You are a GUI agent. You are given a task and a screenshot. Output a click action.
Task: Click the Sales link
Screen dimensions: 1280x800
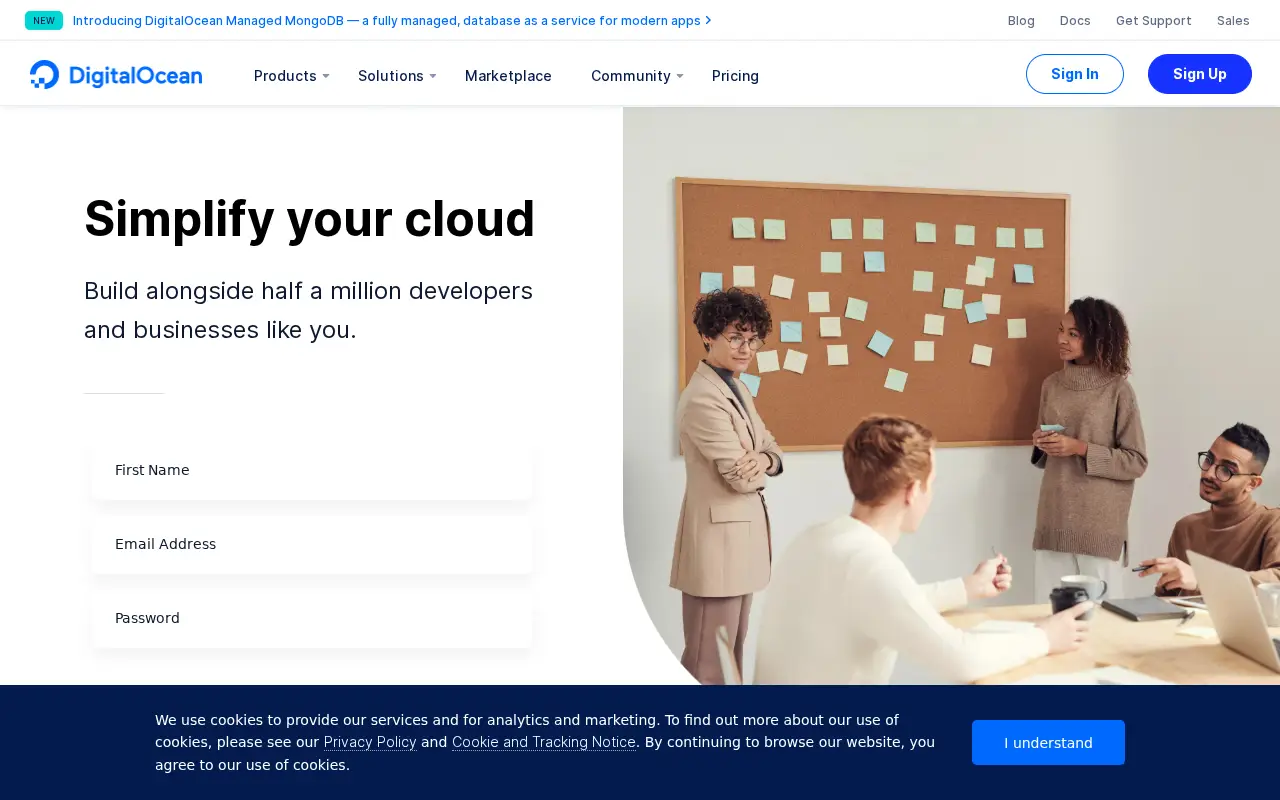tap(1233, 20)
